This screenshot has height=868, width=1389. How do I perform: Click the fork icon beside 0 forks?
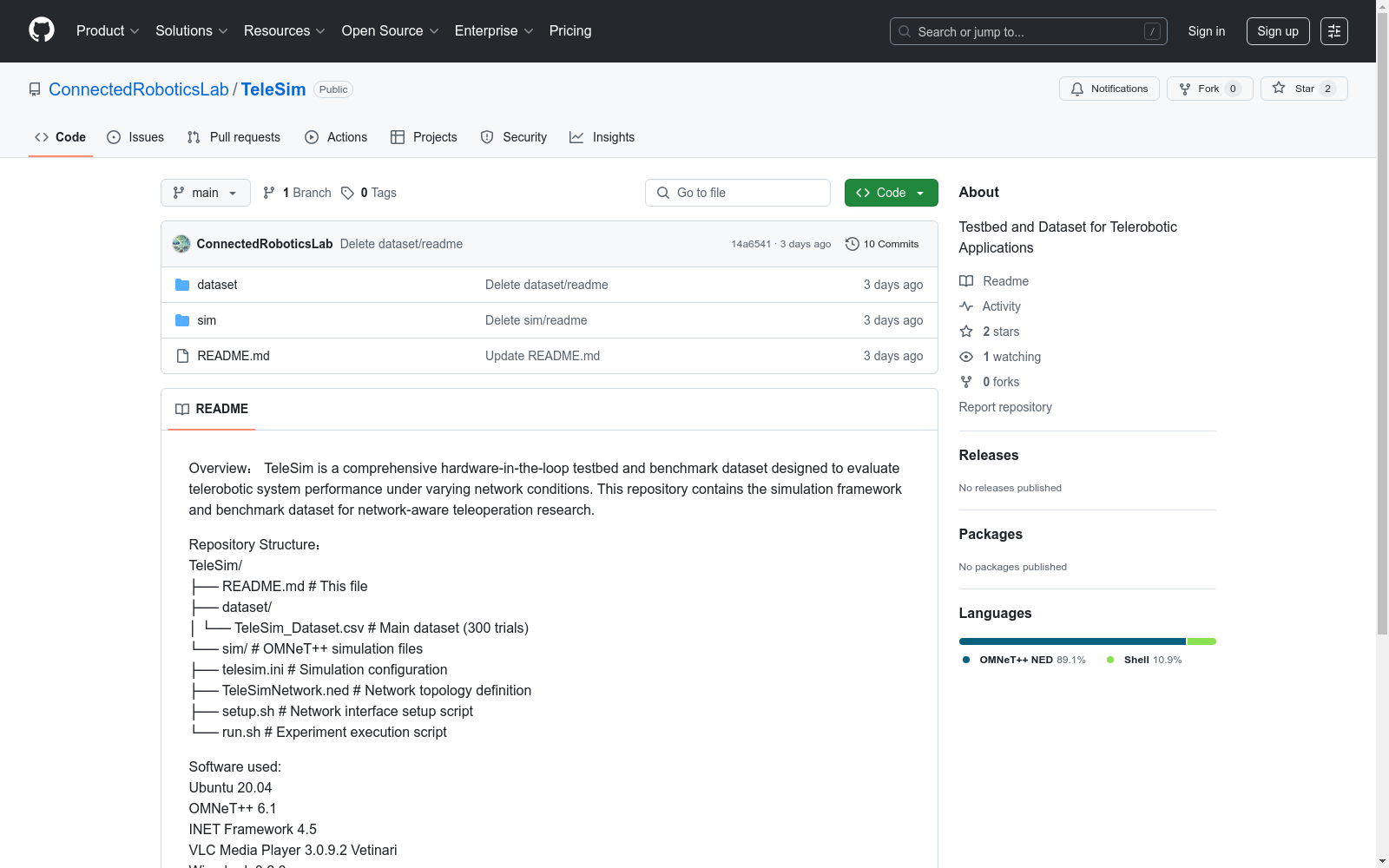click(x=966, y=382)
